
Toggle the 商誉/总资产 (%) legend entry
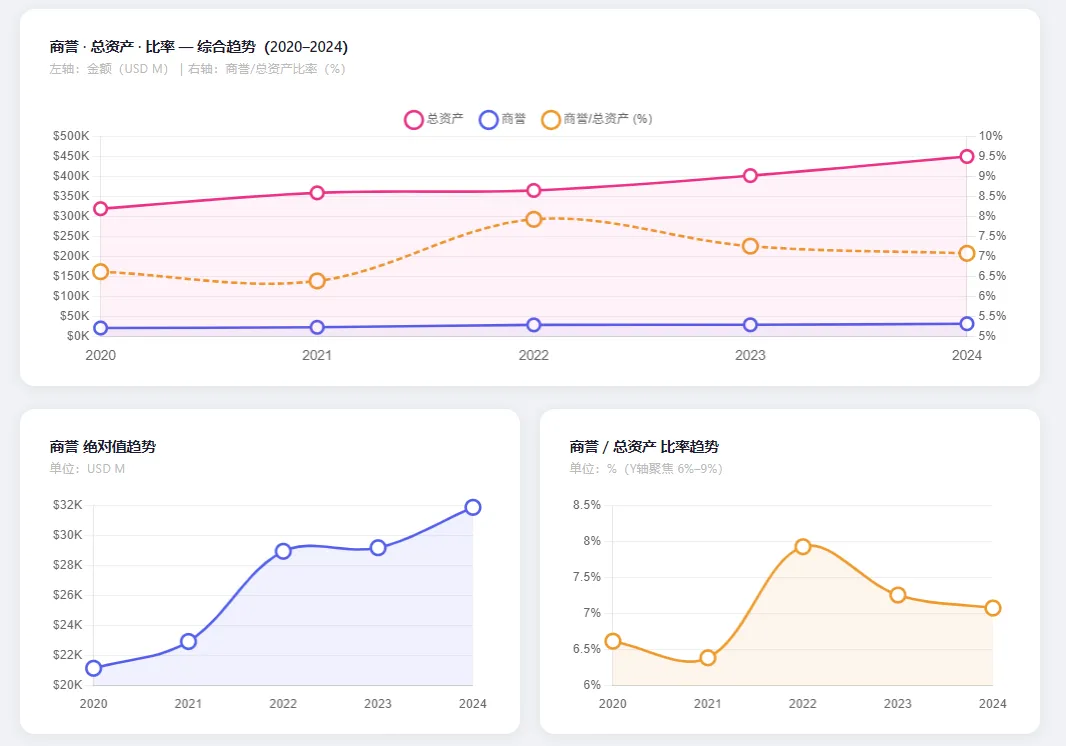(x=596, y=119)
